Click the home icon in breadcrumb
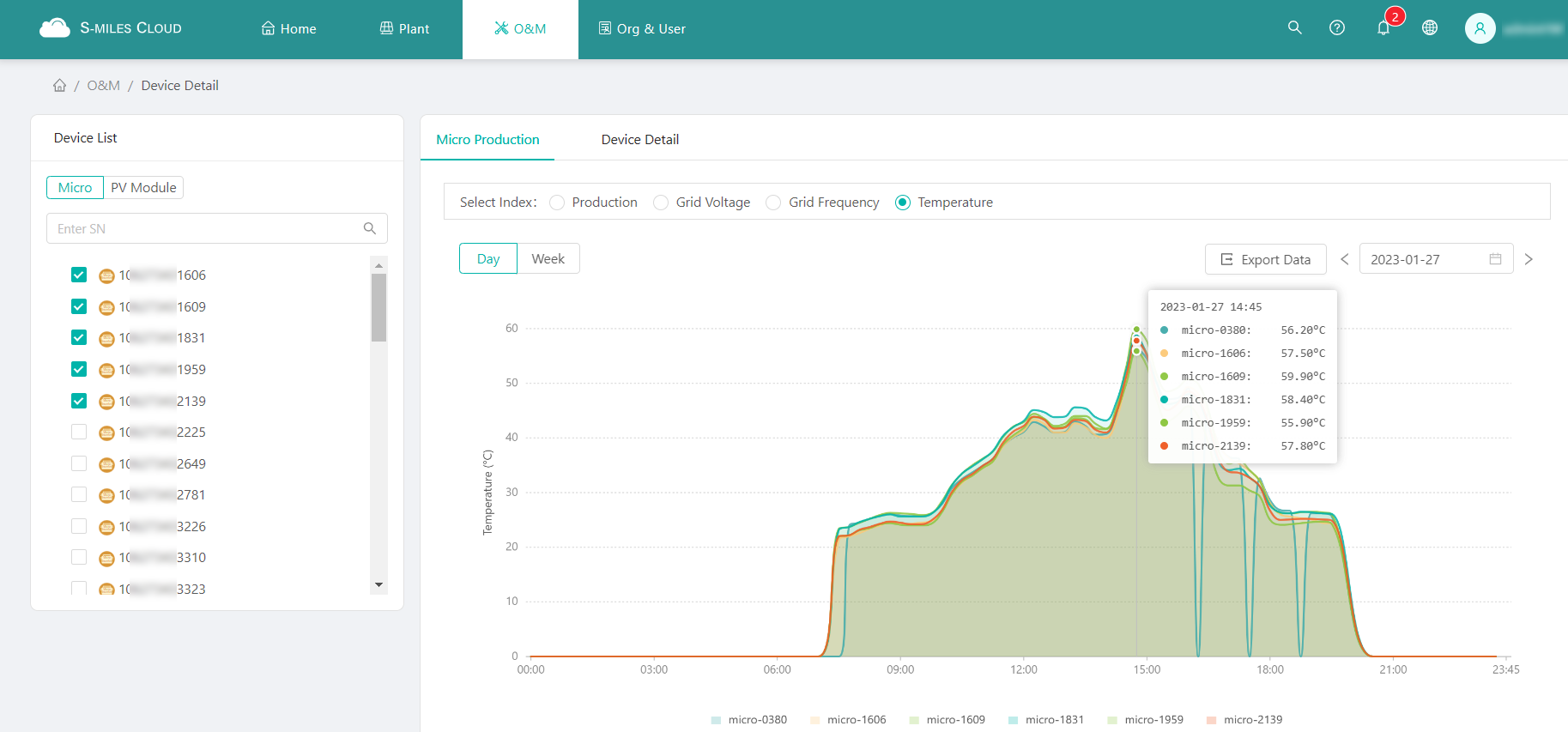This screenshot has width=1568, height=732. (x=59, y=86)
